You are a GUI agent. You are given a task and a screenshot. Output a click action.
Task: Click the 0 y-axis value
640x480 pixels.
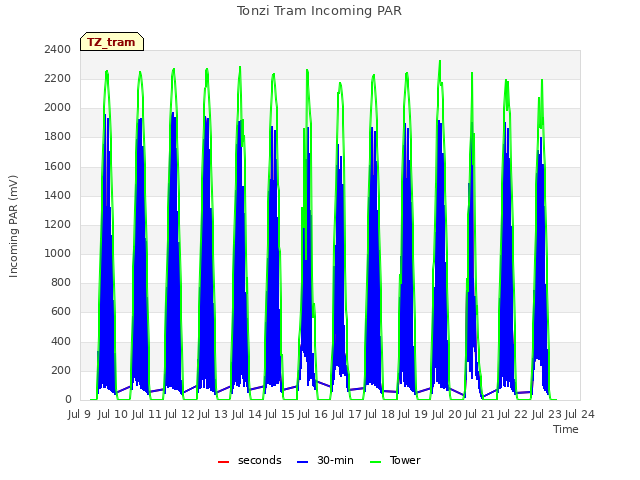68,400
